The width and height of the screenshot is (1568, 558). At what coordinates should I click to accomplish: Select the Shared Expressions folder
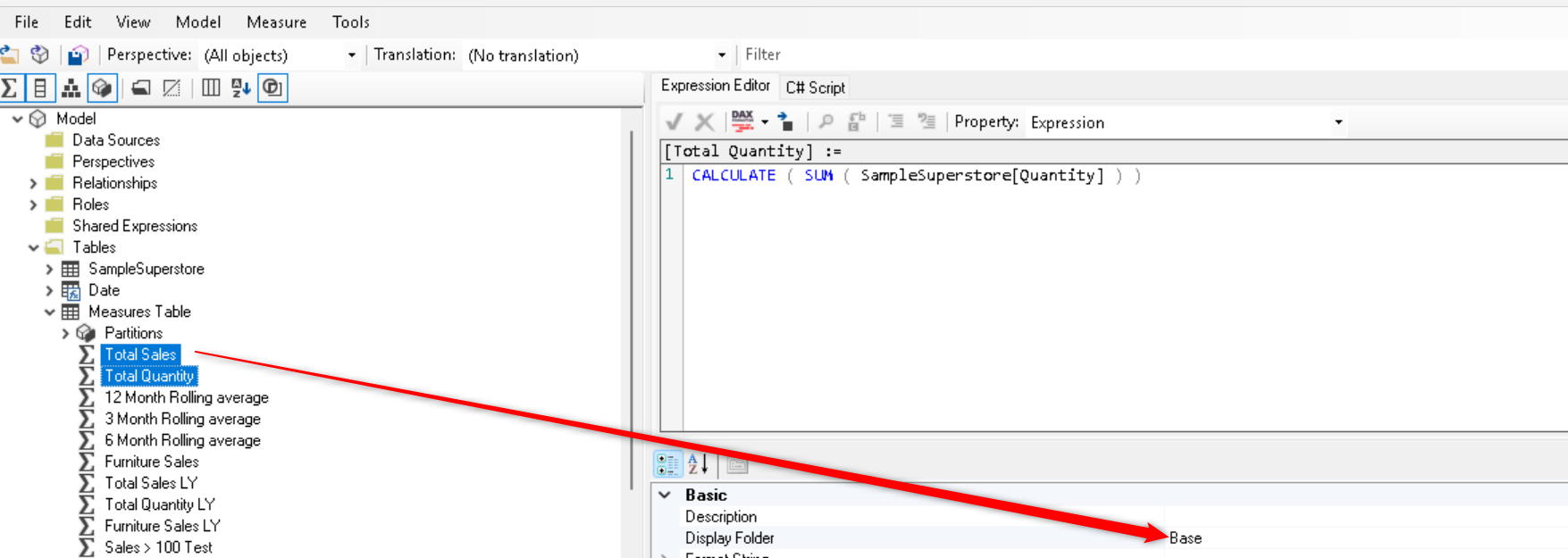135,226
